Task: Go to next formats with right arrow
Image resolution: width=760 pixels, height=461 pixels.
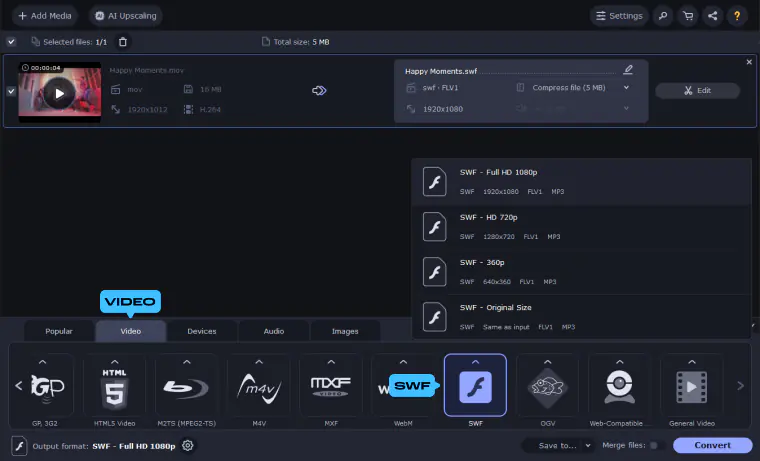Action: (740, 386)
